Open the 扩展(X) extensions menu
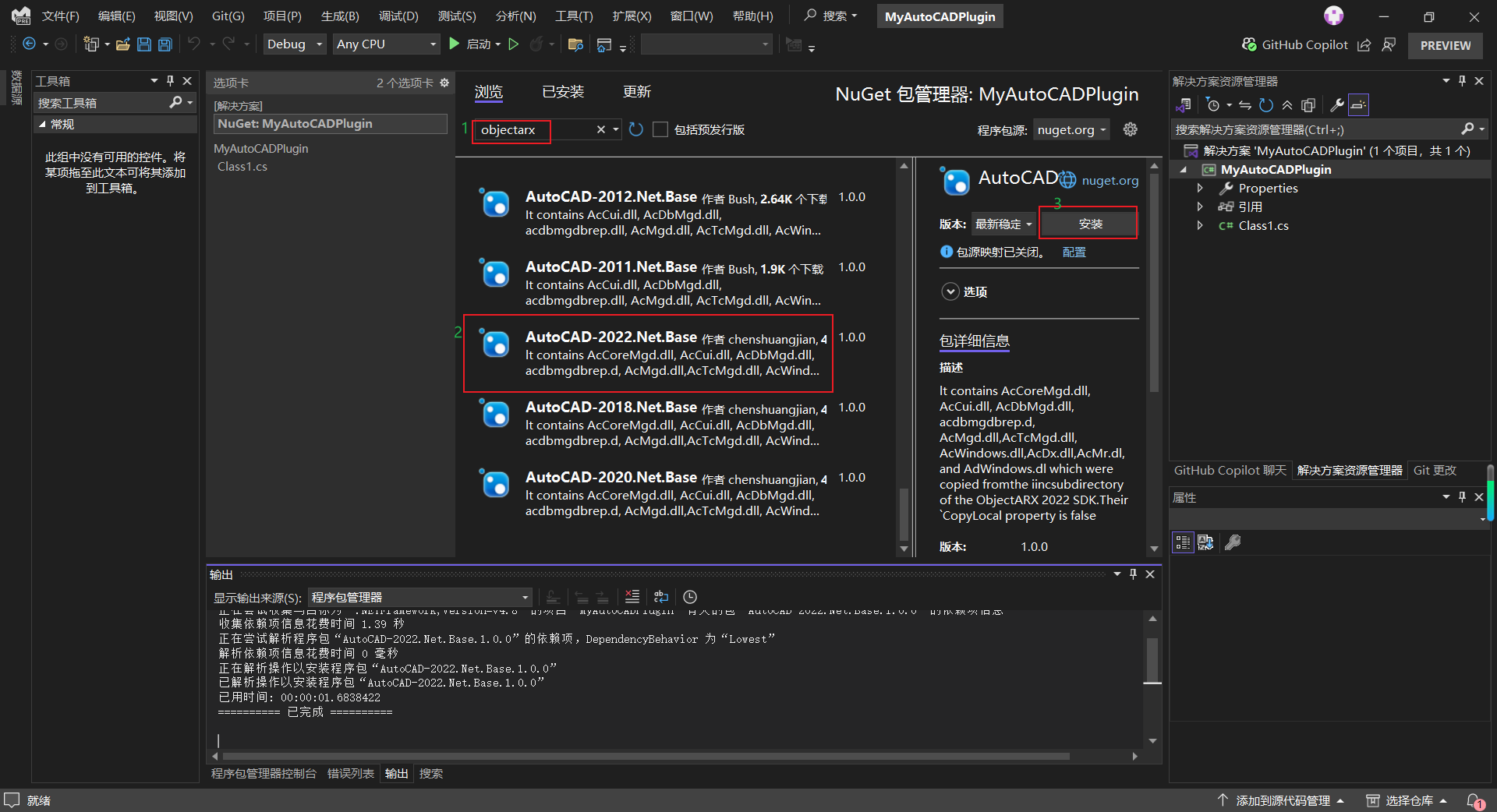The width and height of the screenshot is (1497, 812). click(632, 16)
